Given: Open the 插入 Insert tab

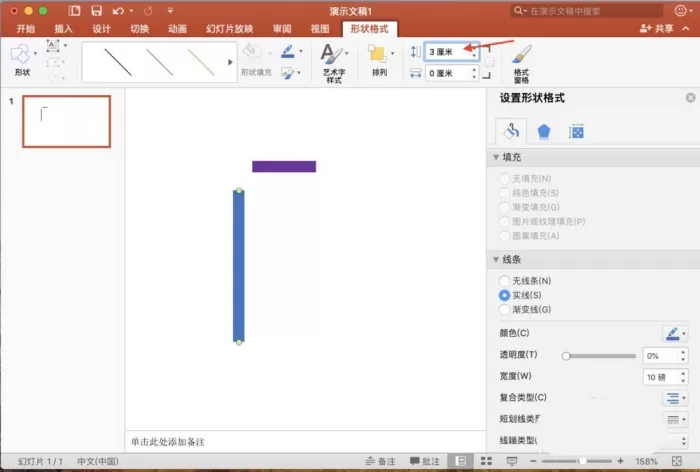Looking at the screenshot, I should point(63,29).
